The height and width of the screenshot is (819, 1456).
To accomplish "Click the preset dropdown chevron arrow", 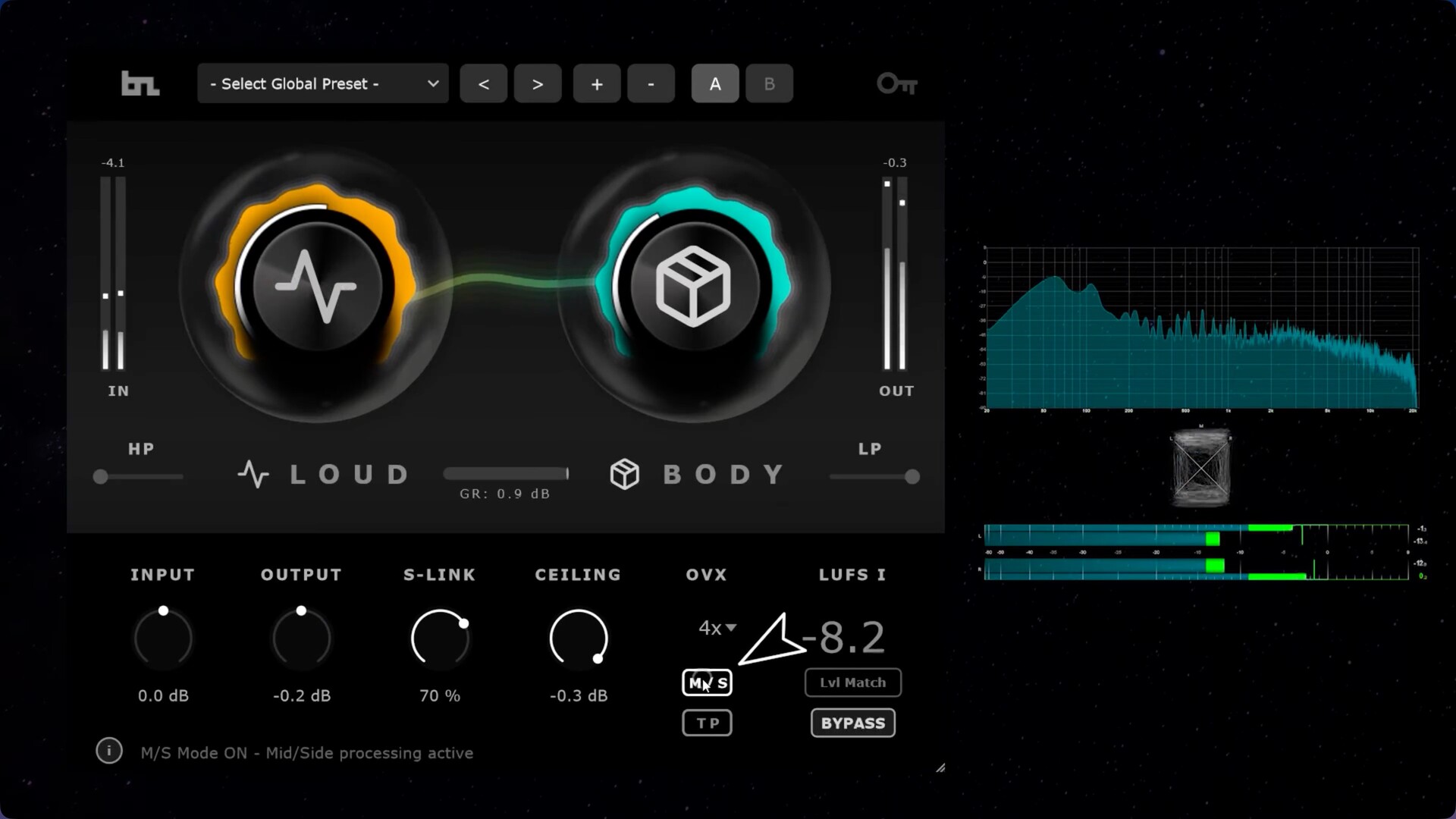I will pyautogui.click(x=433, y=83).
